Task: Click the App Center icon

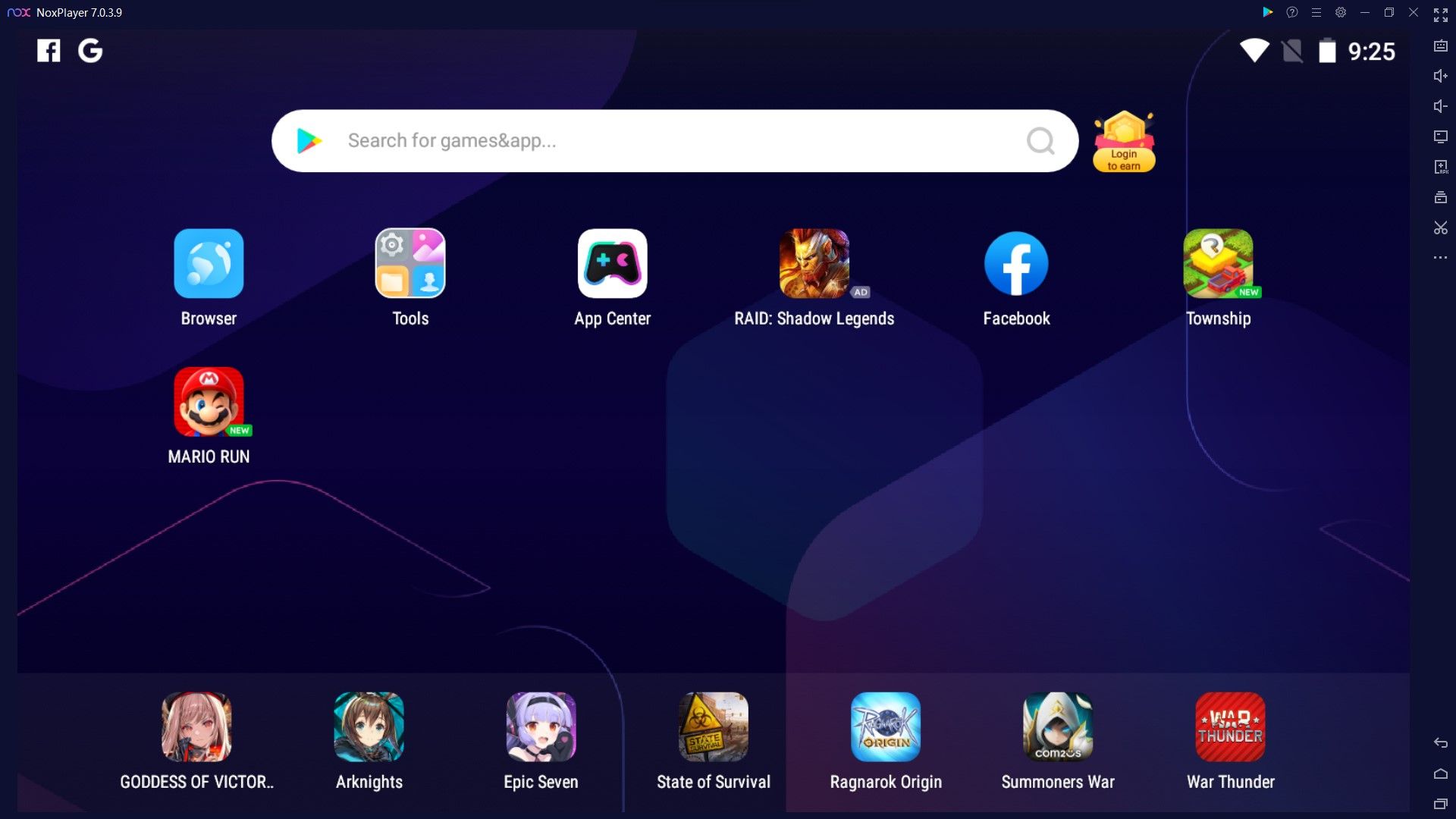Action: click(x=612, y=263)
